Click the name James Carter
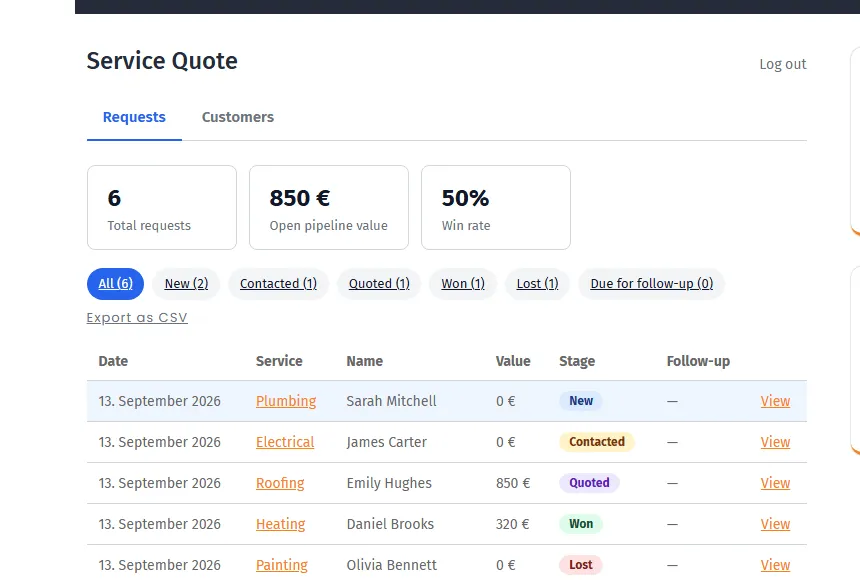 [387, 442]
